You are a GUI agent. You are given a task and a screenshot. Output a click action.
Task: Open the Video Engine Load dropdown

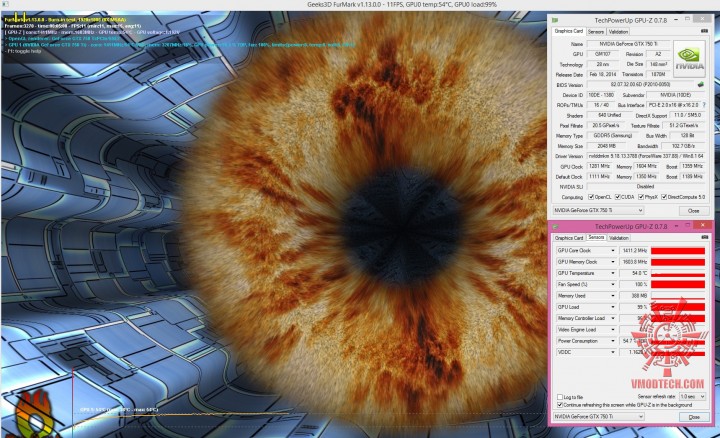click(613, 330)
